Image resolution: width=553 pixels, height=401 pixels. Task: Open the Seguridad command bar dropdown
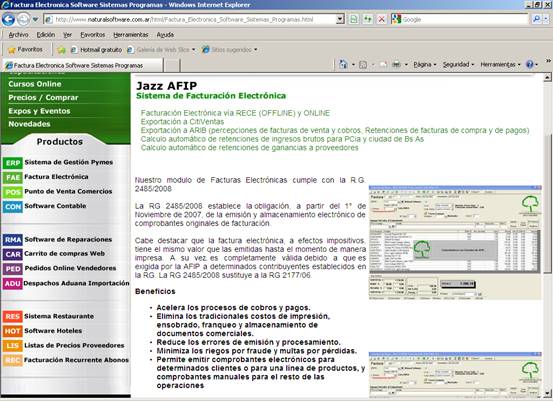point(458,65)
